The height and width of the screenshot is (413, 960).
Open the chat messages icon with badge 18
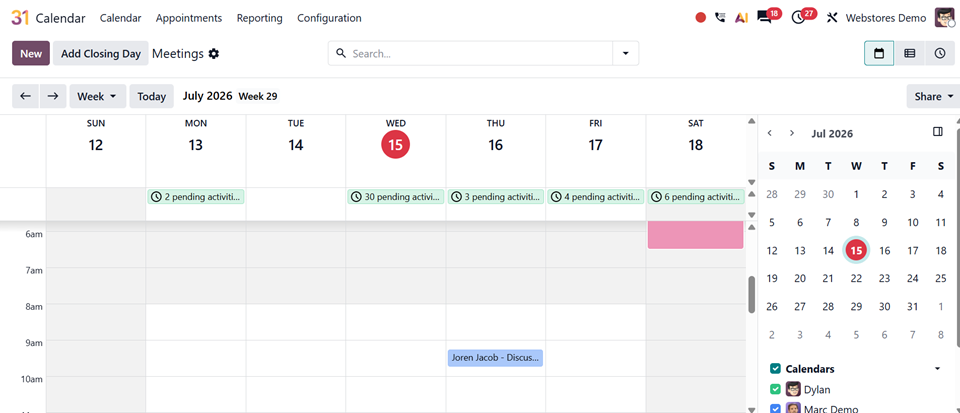(764, 18)
